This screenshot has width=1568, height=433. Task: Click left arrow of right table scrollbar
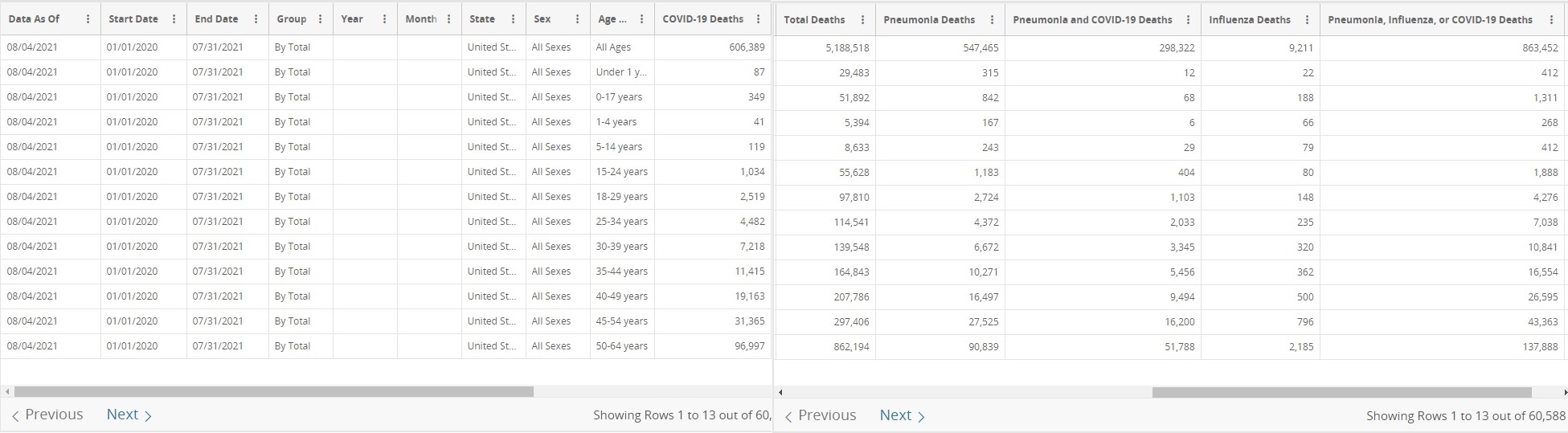[x=780, y=392]
